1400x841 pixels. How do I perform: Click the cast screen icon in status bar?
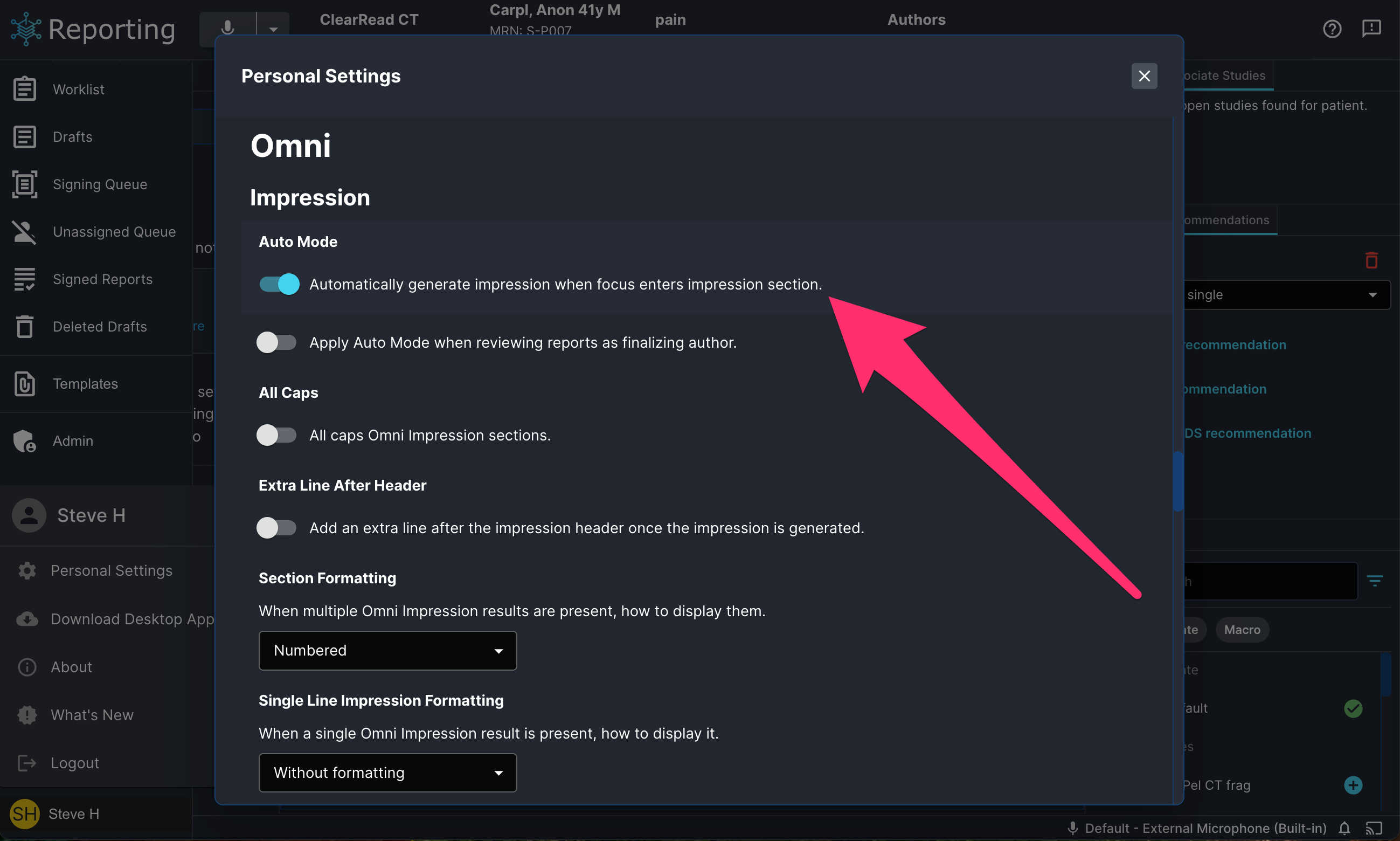[x=1374, y=828]
